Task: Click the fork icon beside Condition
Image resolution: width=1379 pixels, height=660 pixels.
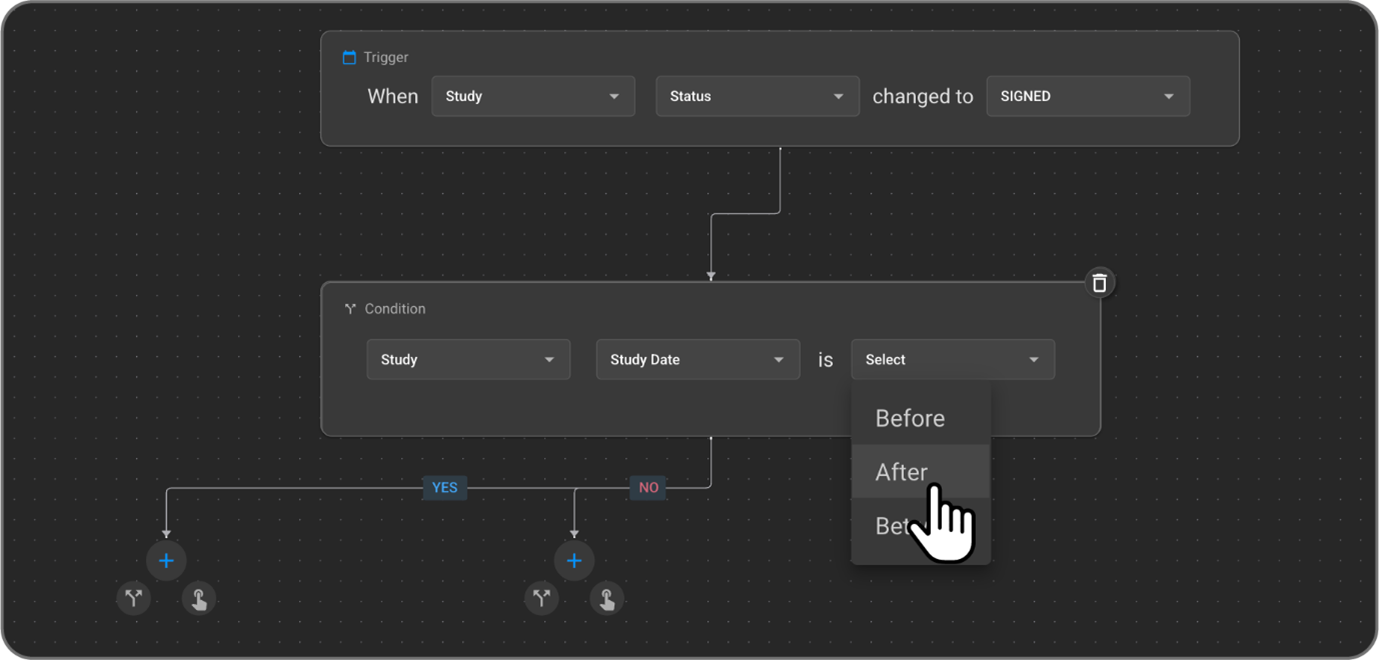Action: coord(350,309)
